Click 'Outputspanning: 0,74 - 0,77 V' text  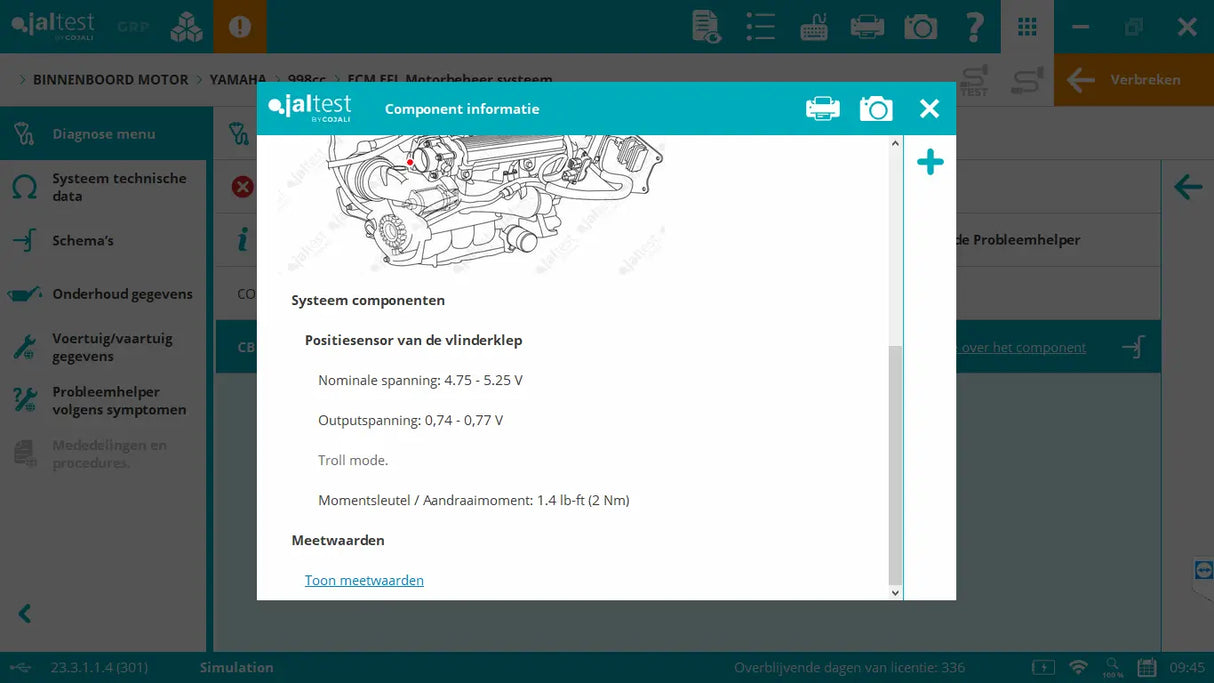tap(410, 420)
